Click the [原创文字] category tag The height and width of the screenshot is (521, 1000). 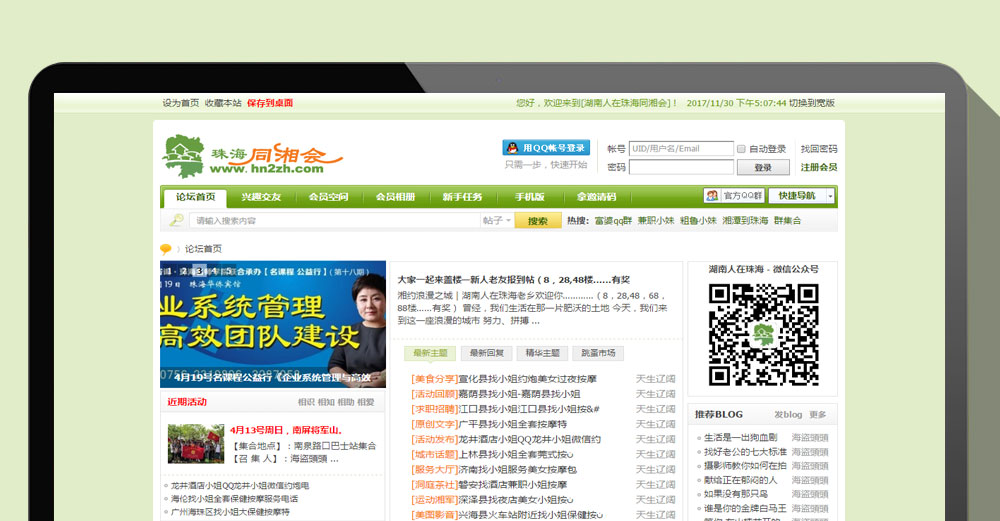coord(434,424)
